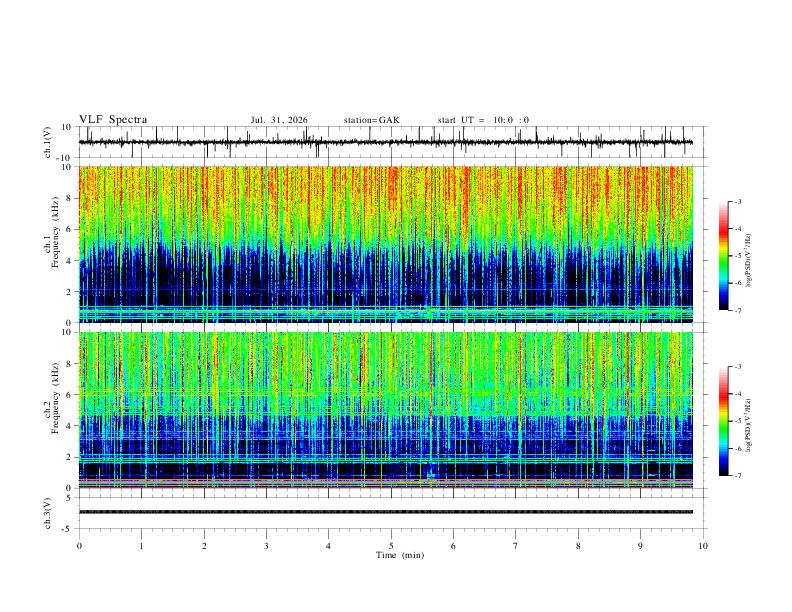Click the 5 minute tick label
The height and width of the screenshot is (612, 792).
(x=391, y=546)
